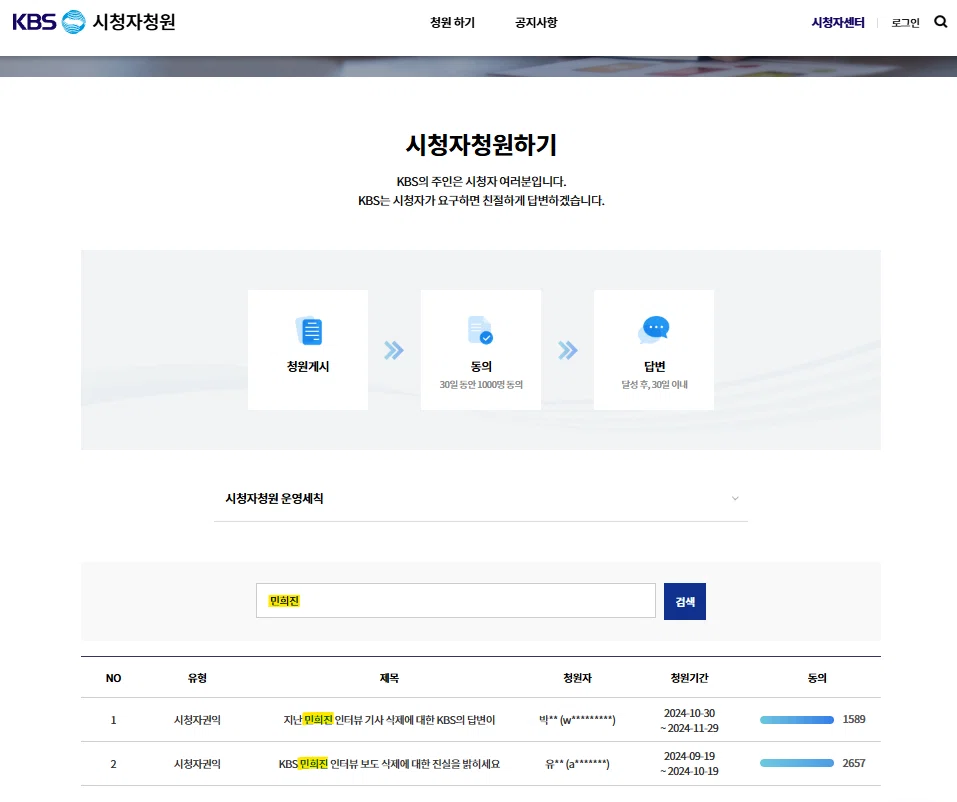957x802 pixels.
Task: Open the 공지사항 menu
Action: click(x=536, y=23)
